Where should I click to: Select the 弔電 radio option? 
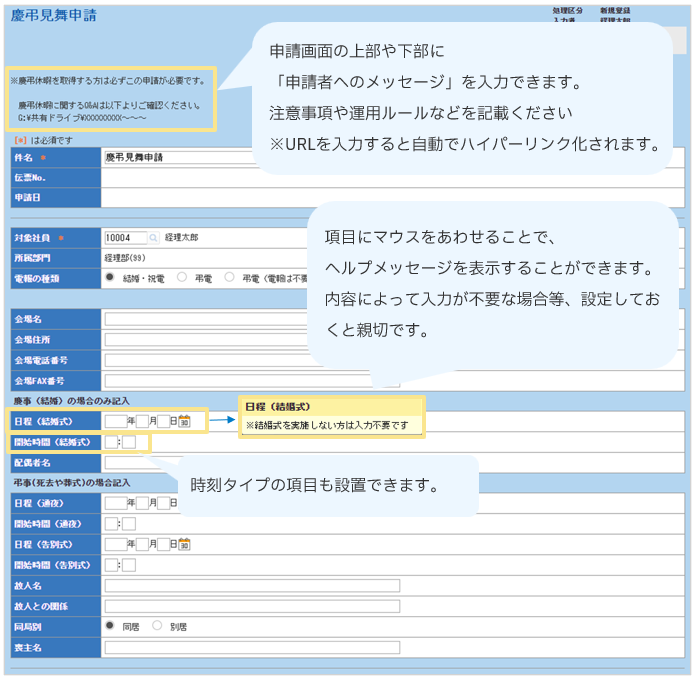click(x=182, y=277)
